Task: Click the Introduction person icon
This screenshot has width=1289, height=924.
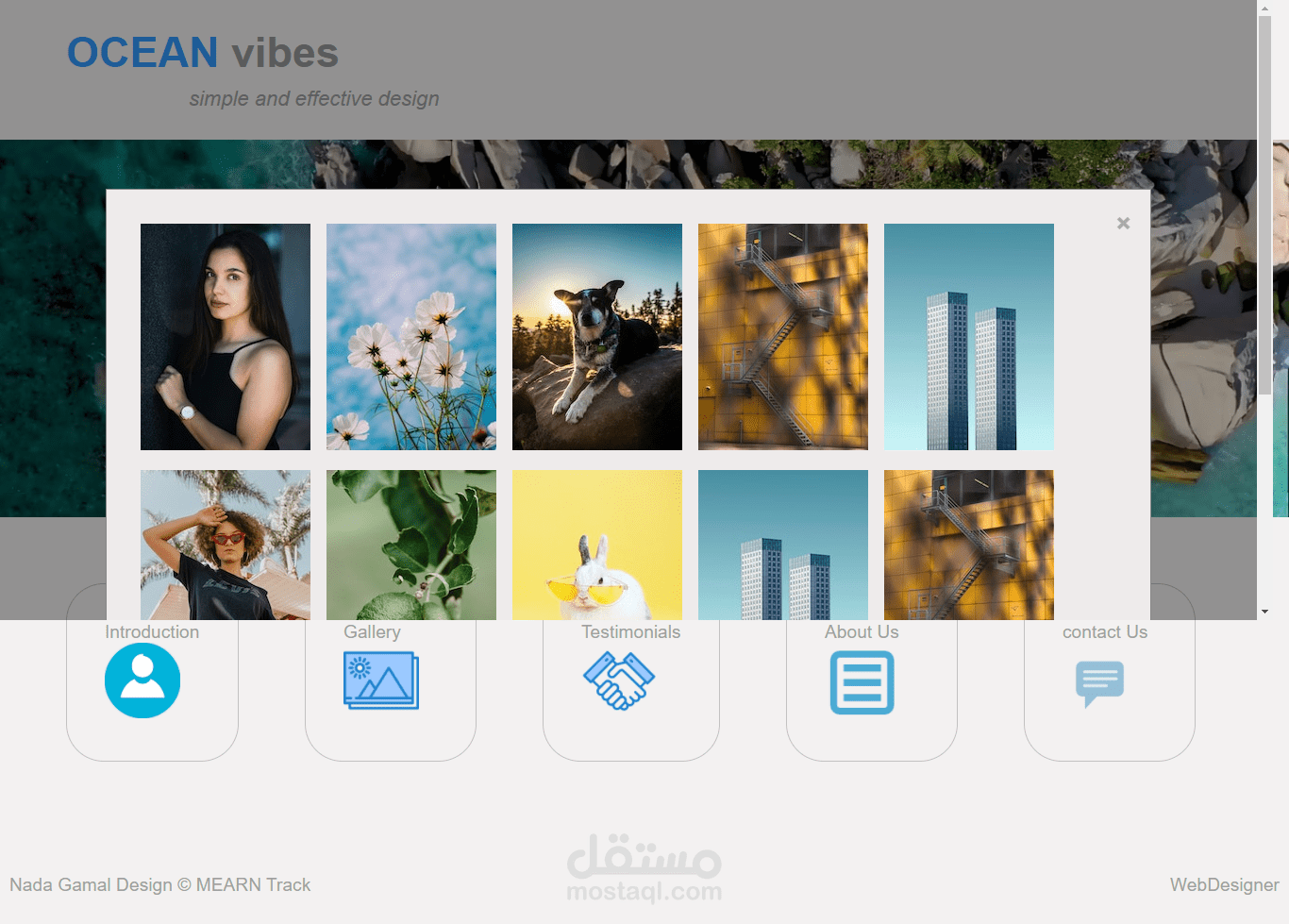Action: pyautogui.click(x=142, y=680)
